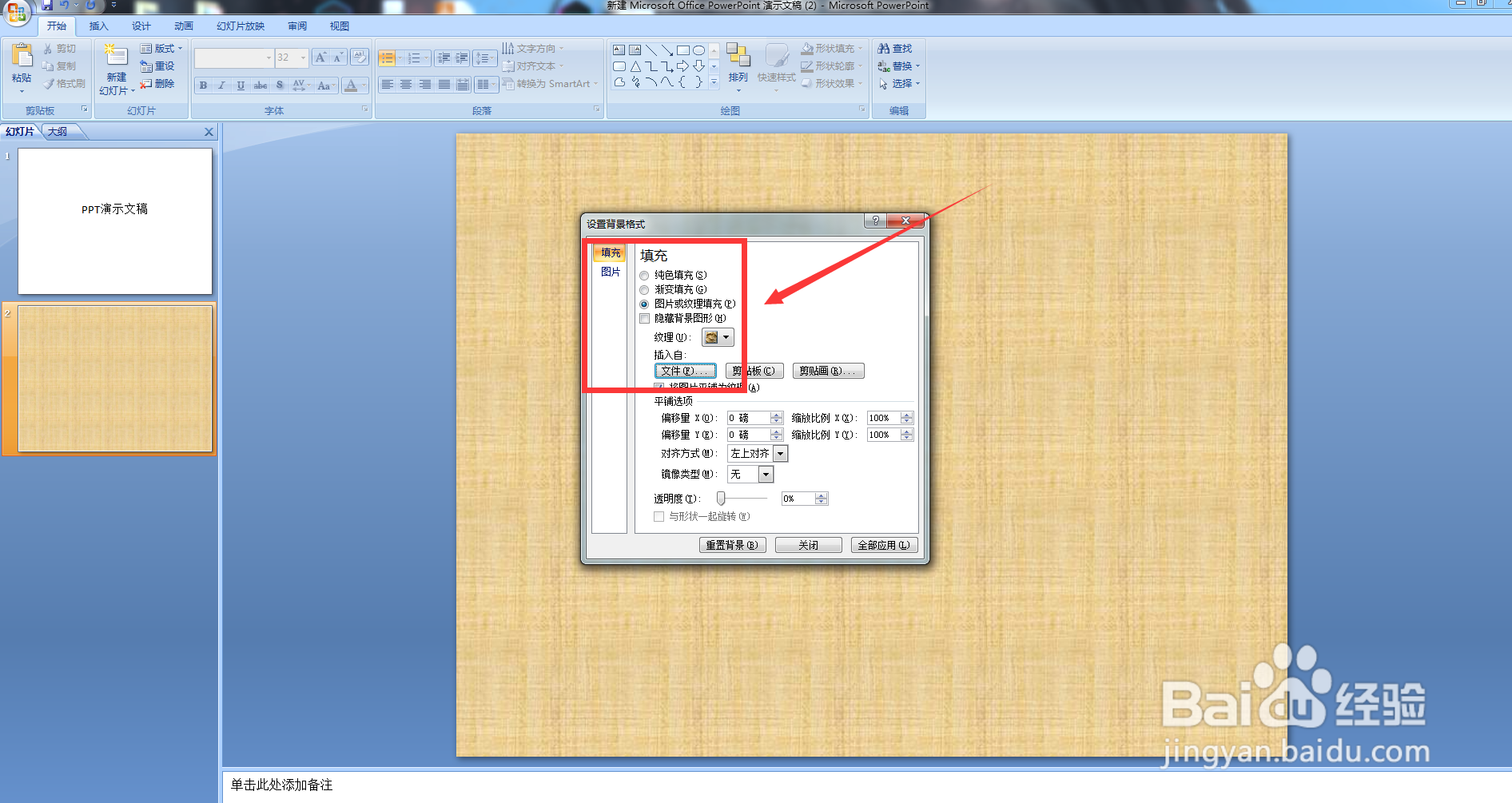1512x803 pixels.
Task: Click the Close (关闭) dialog button
Action: click(809, 545)
